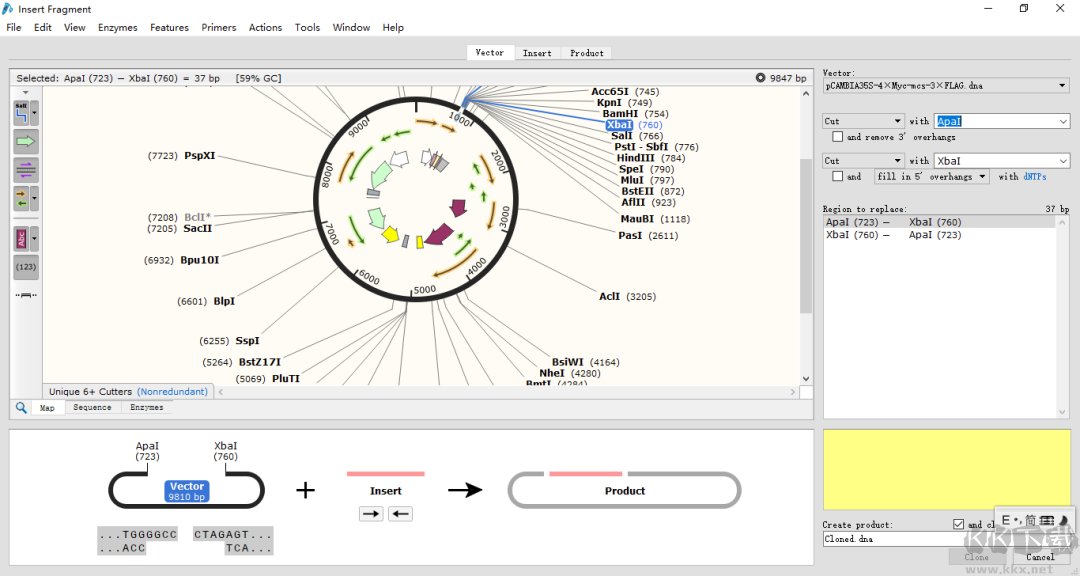The height and width of the screenshot is (576, 1080).
Task: Click the blue Vector 9810 bp label
Action: pyautogui.click(x=187, y=491)
